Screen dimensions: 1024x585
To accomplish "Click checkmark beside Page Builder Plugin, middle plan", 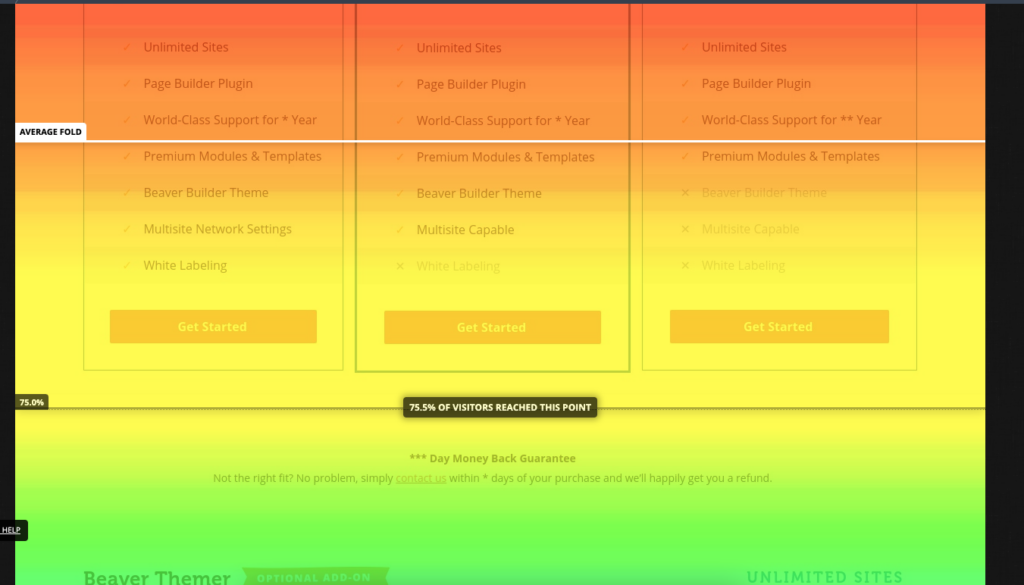I will [397, 83].
